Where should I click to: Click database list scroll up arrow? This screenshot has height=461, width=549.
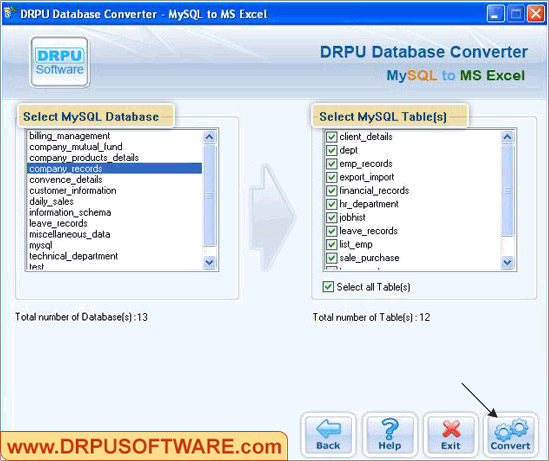209,137
